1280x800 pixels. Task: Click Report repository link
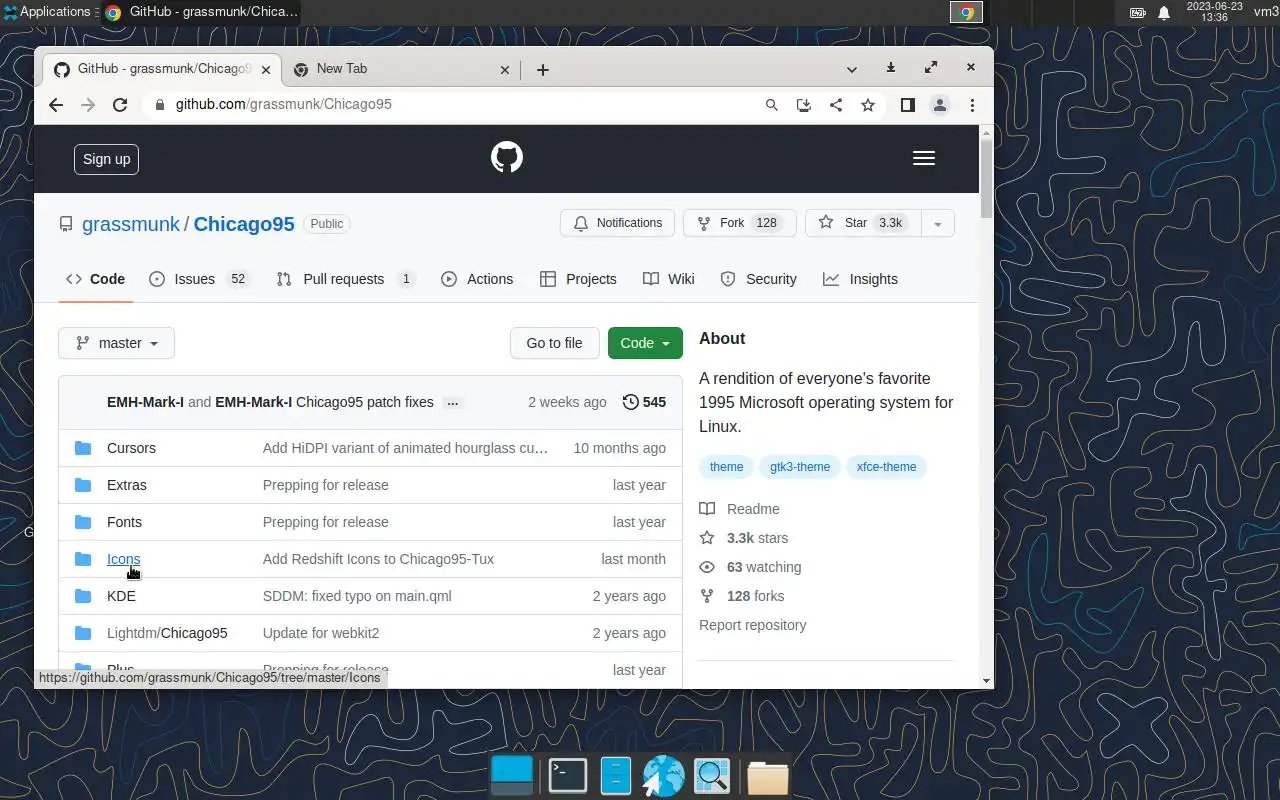click(x=753, y=625)
